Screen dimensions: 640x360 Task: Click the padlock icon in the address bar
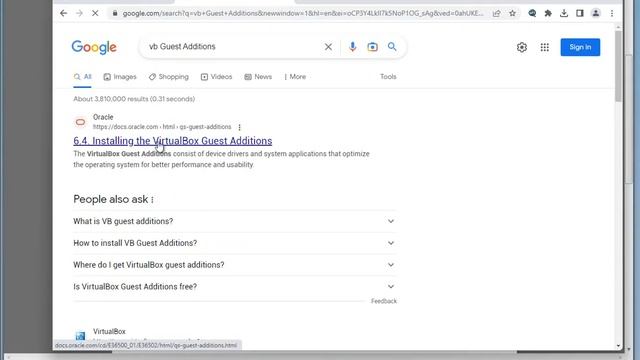tap(115, 13)
